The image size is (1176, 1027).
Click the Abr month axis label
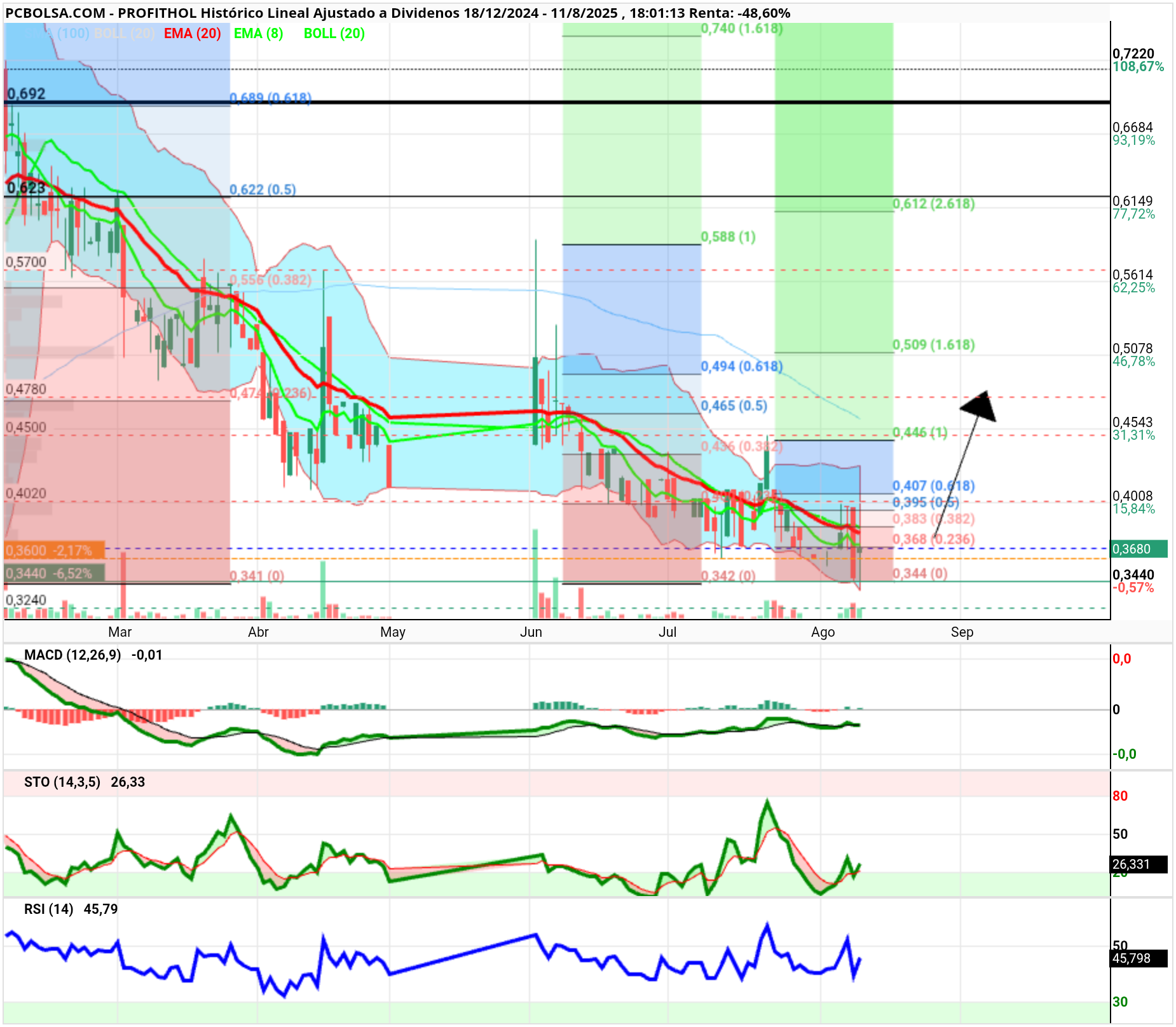point(258,632)
